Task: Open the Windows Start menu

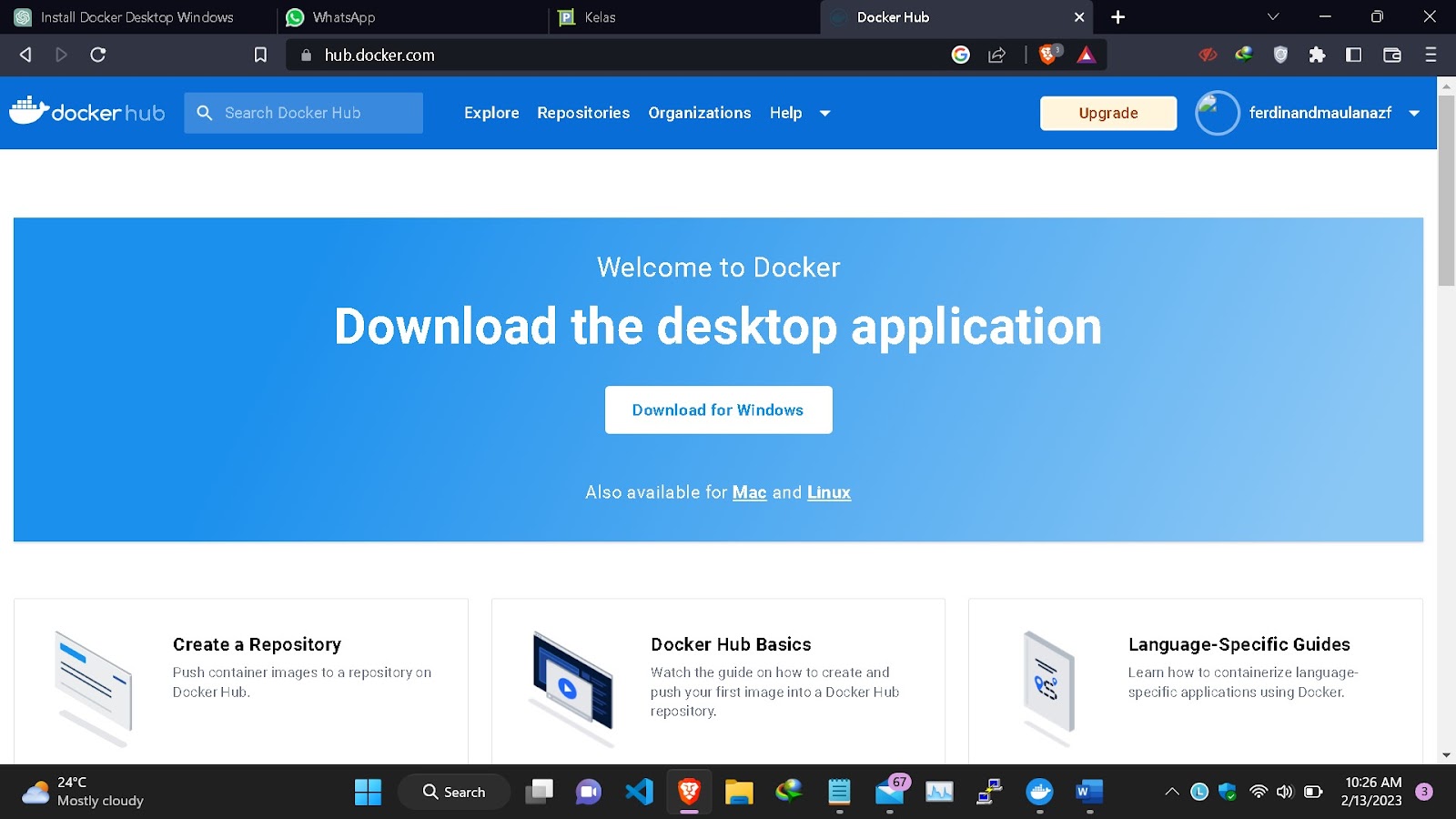Action: point(368,792)
